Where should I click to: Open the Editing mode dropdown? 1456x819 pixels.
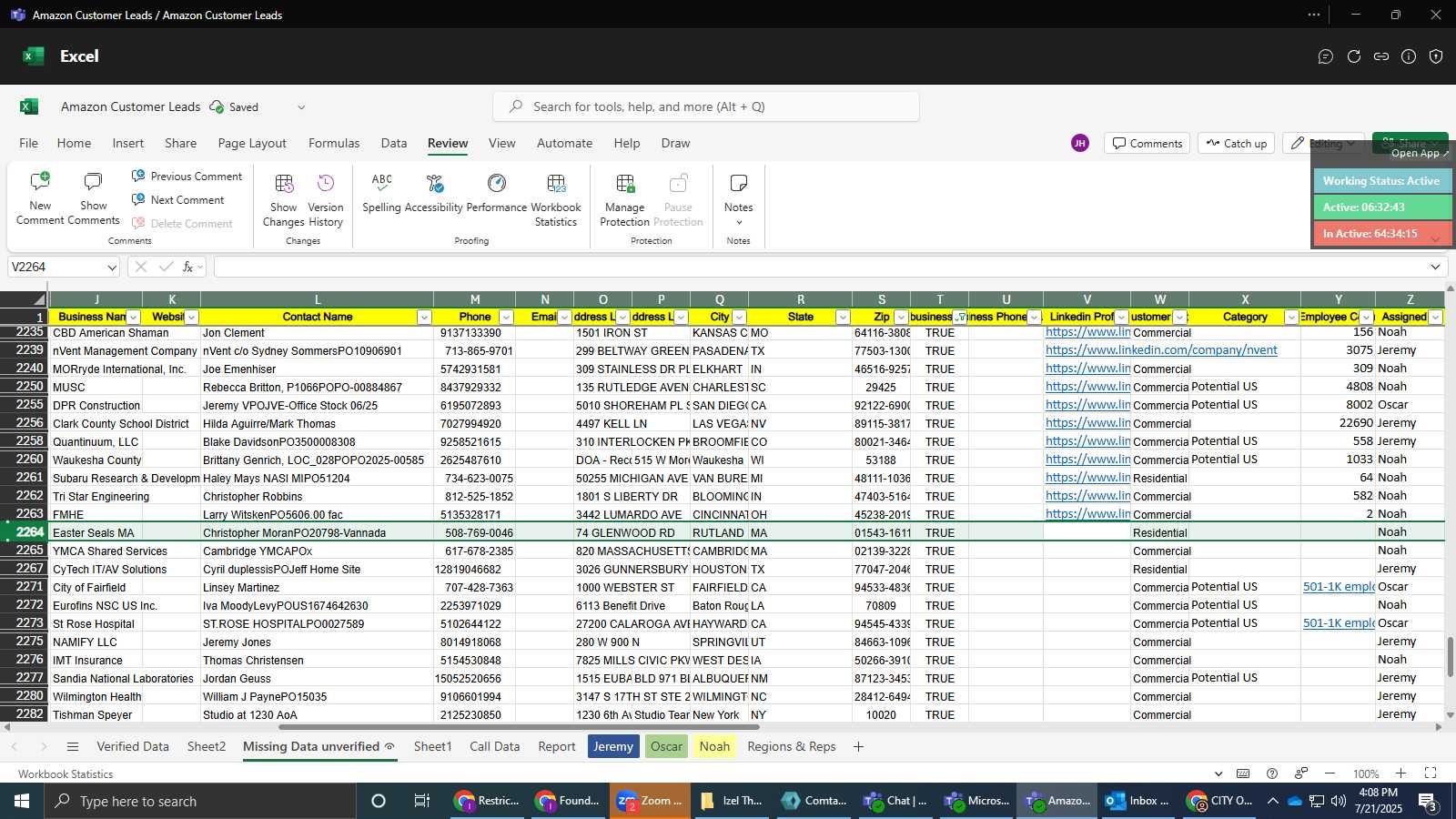1324,144
